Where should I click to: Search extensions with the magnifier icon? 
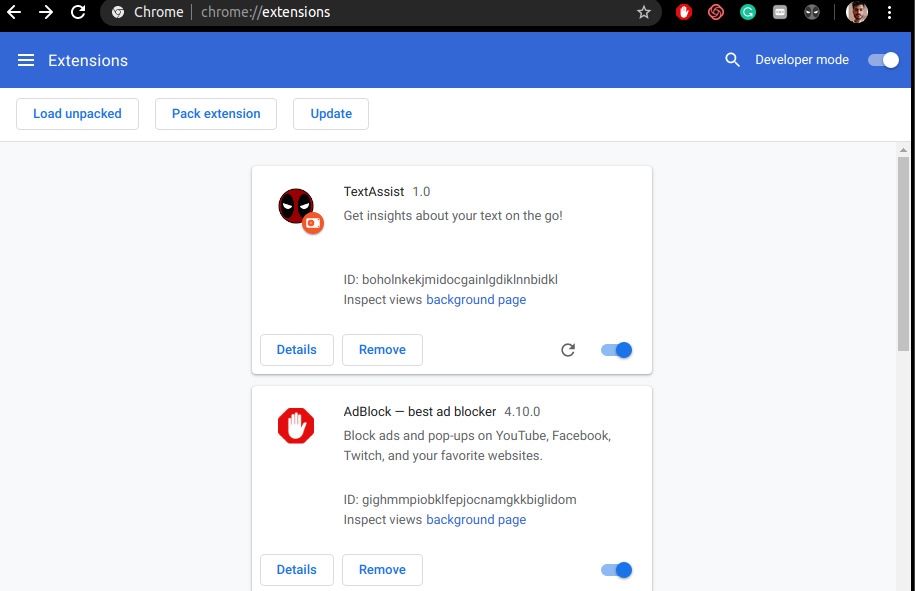[x=732, y=60]
